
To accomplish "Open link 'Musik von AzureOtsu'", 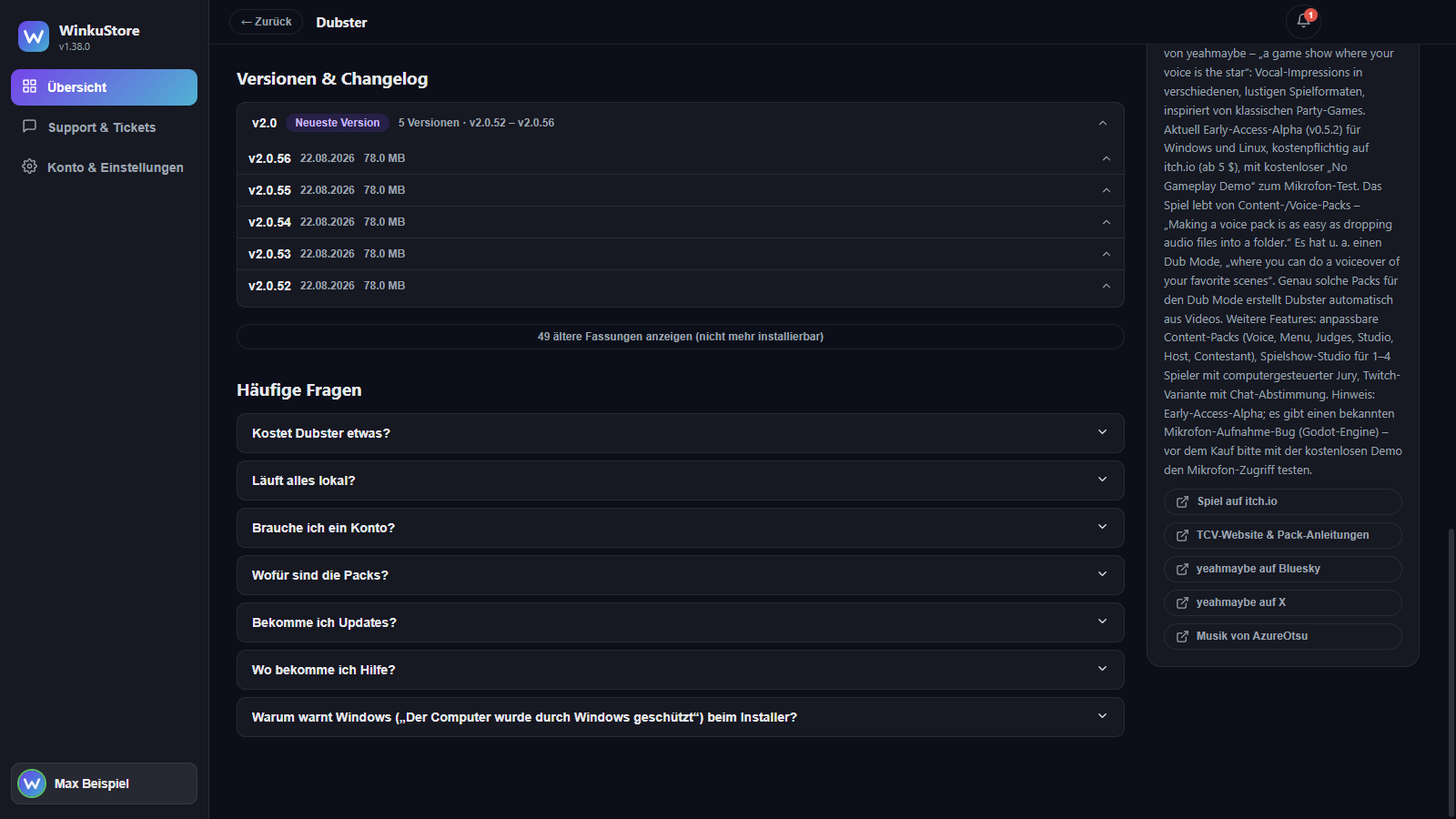I will (1282, 636).
